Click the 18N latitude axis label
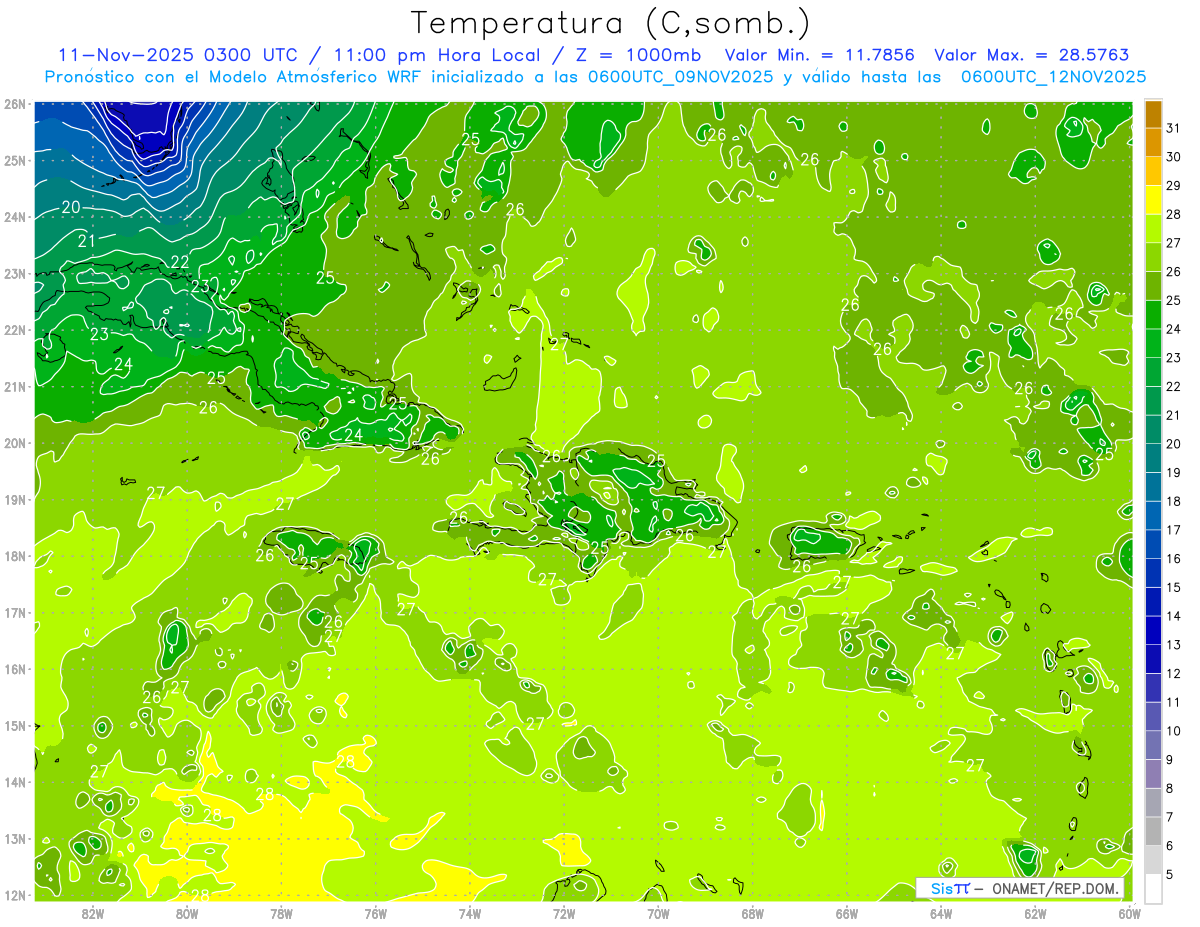This screenshot has width=1200, height=927. (x=15, y=556)
